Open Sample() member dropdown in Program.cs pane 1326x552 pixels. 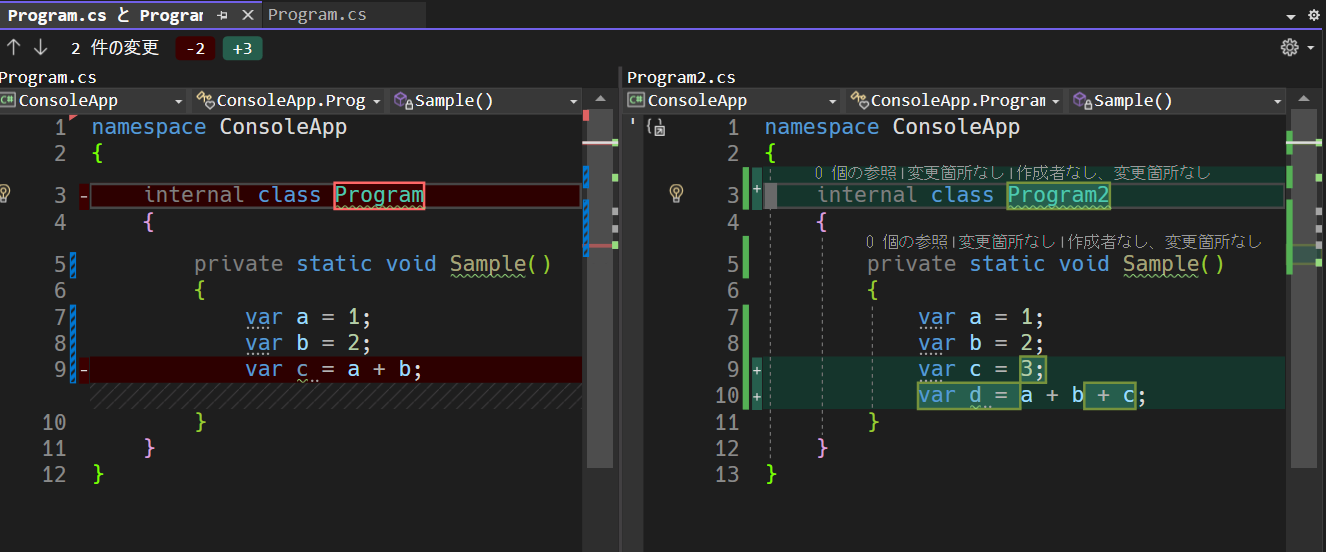[x=574, y=101]
